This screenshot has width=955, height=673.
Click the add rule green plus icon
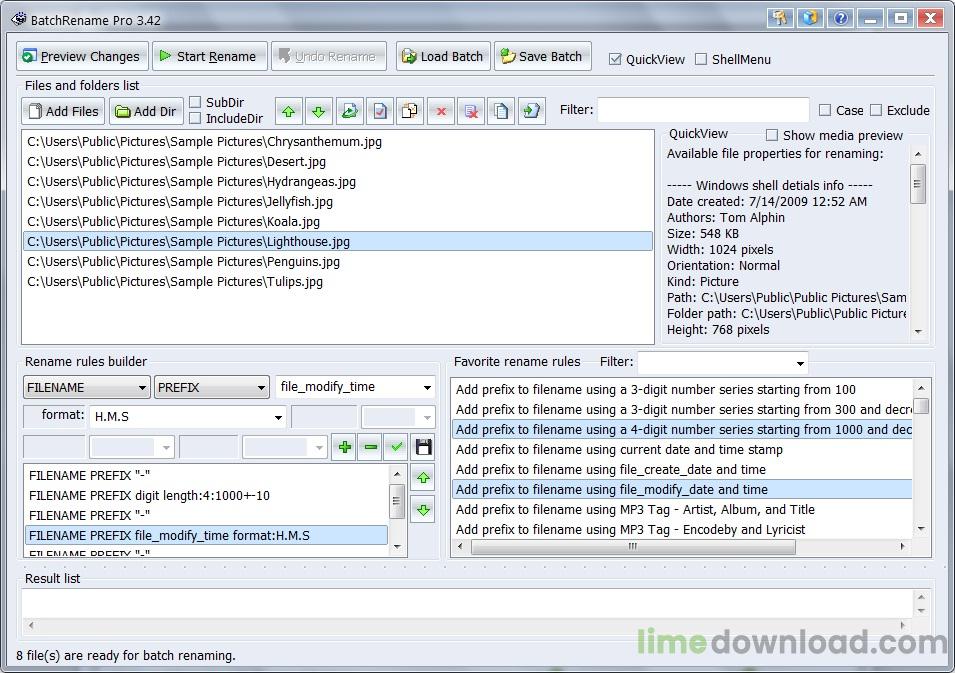(x=344, y=447)
